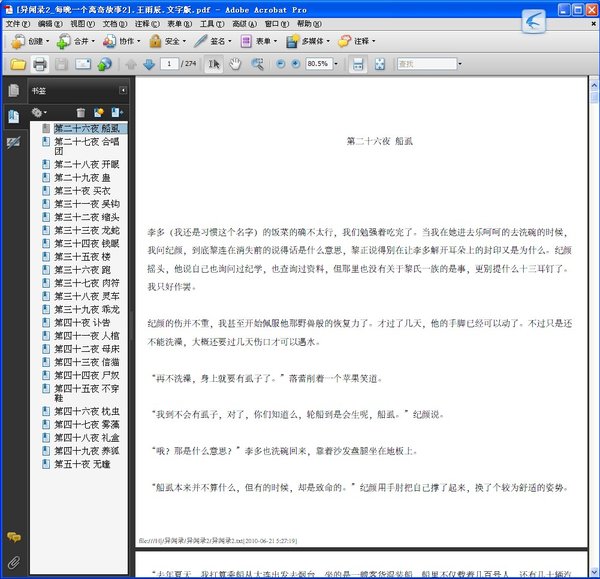The width and height of the screenshot is (600, 579).
Task: Activate the Select text cursor tool
Action: click(214, 64)
